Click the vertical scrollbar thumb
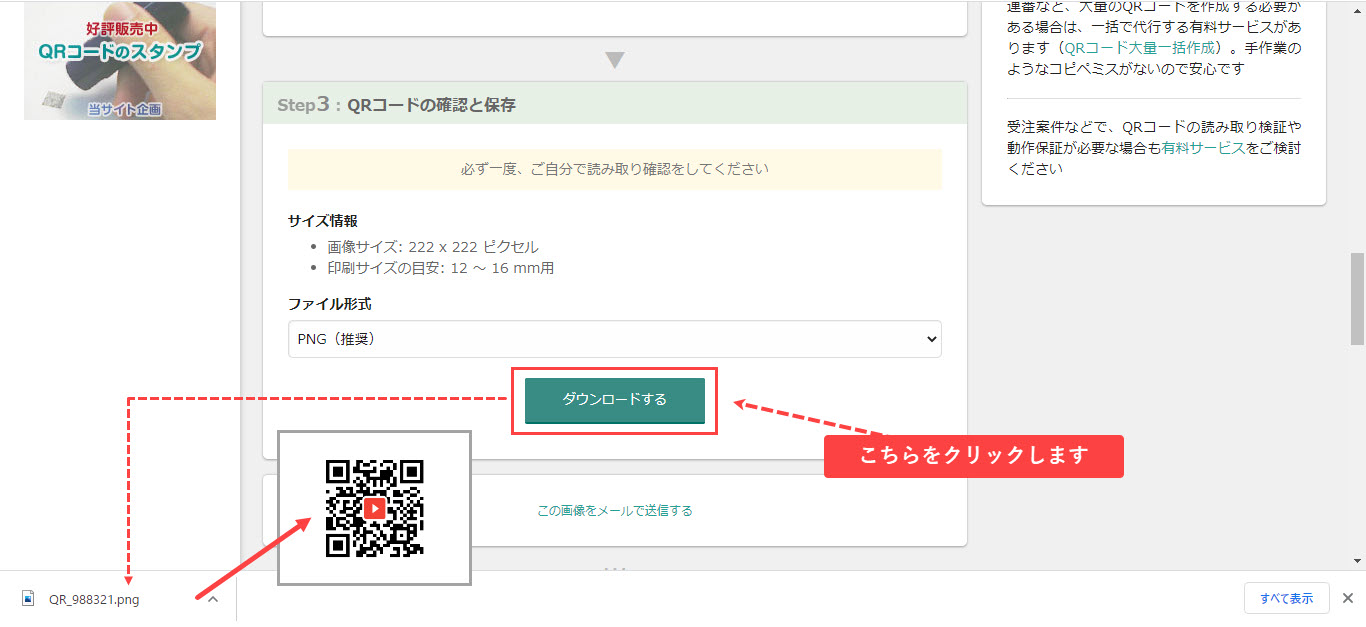The height and width of the screenshot is (627, 1366). (1356, 298)
